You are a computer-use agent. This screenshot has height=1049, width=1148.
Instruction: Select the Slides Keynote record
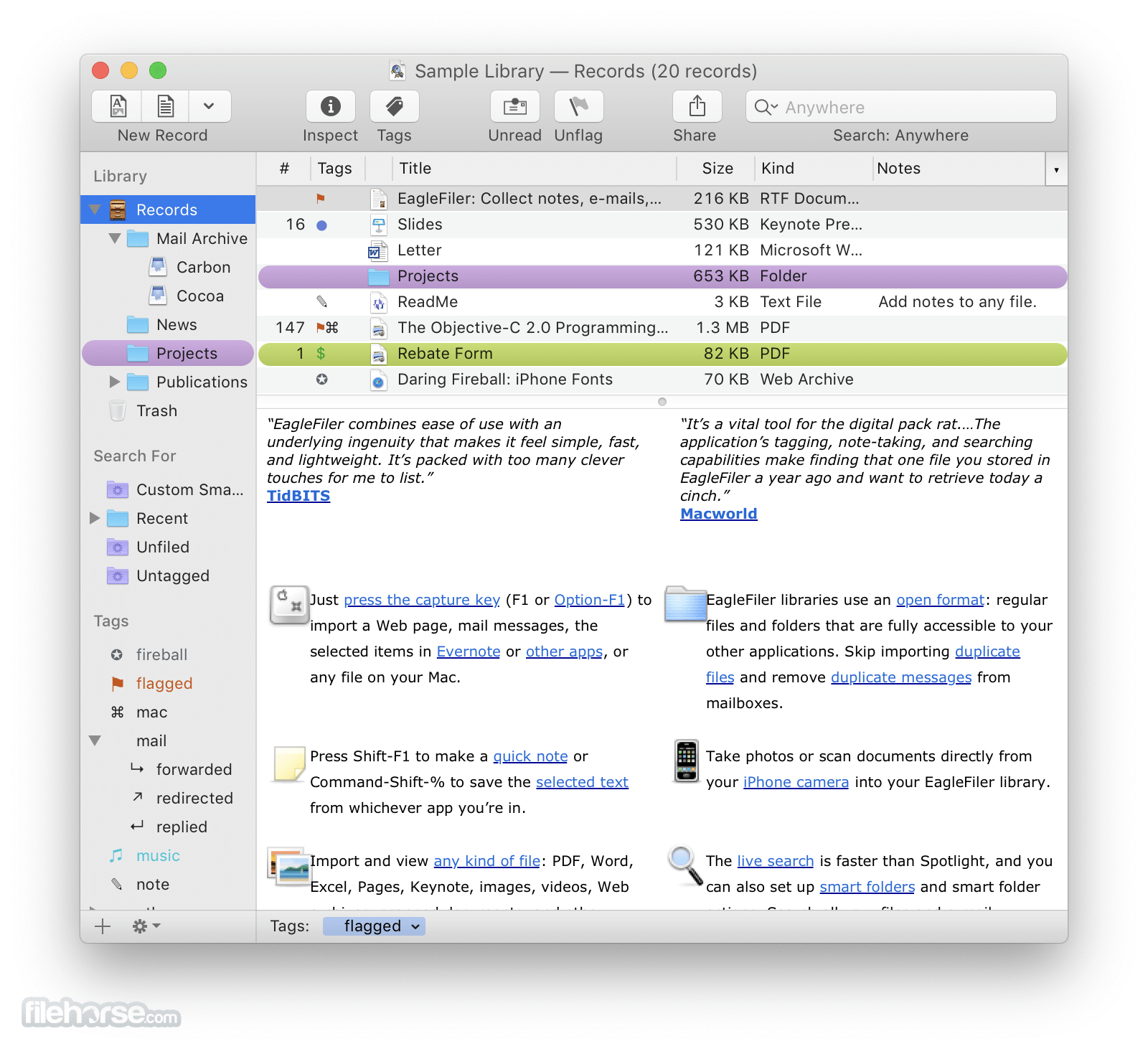pos(662,225)
